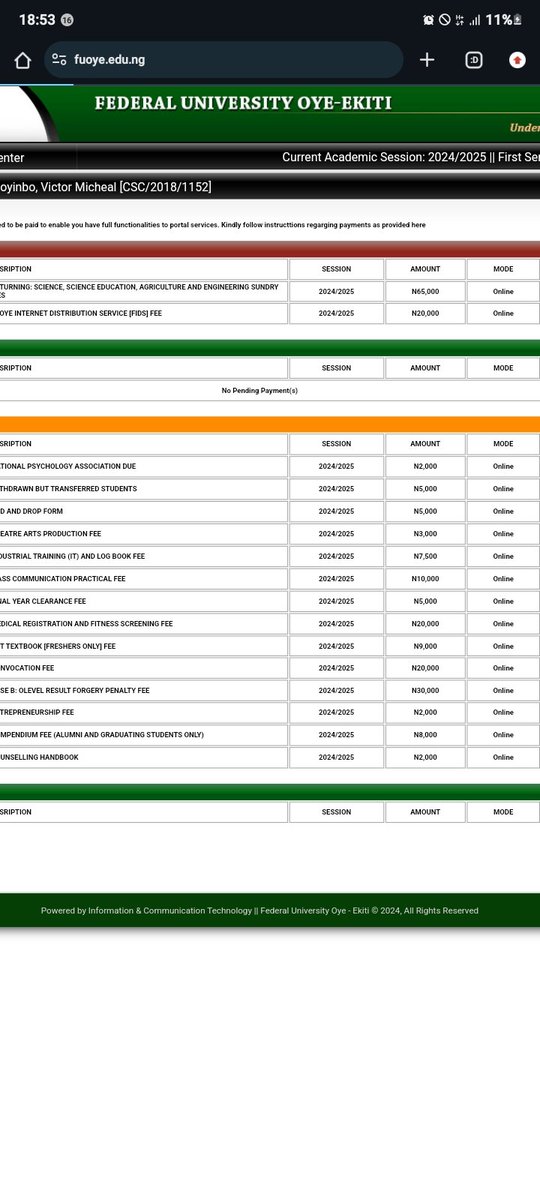
Task: Tap the browser home icon
Action: 22,60
